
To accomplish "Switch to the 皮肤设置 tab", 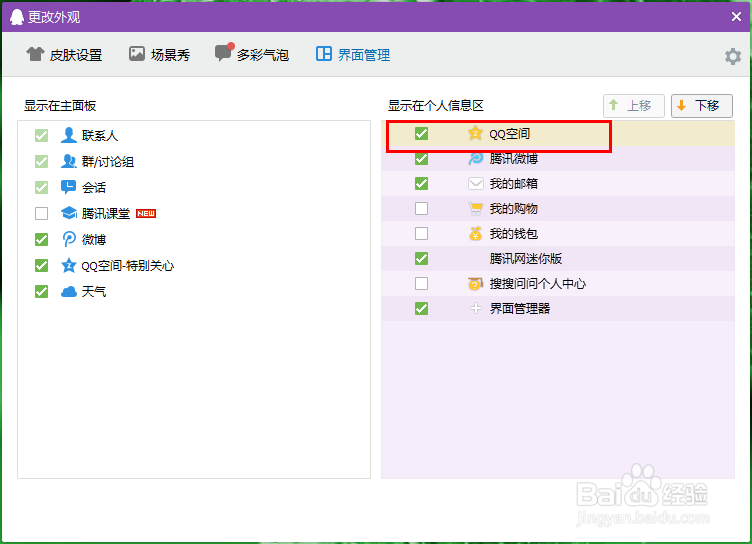I will (64, 55).
